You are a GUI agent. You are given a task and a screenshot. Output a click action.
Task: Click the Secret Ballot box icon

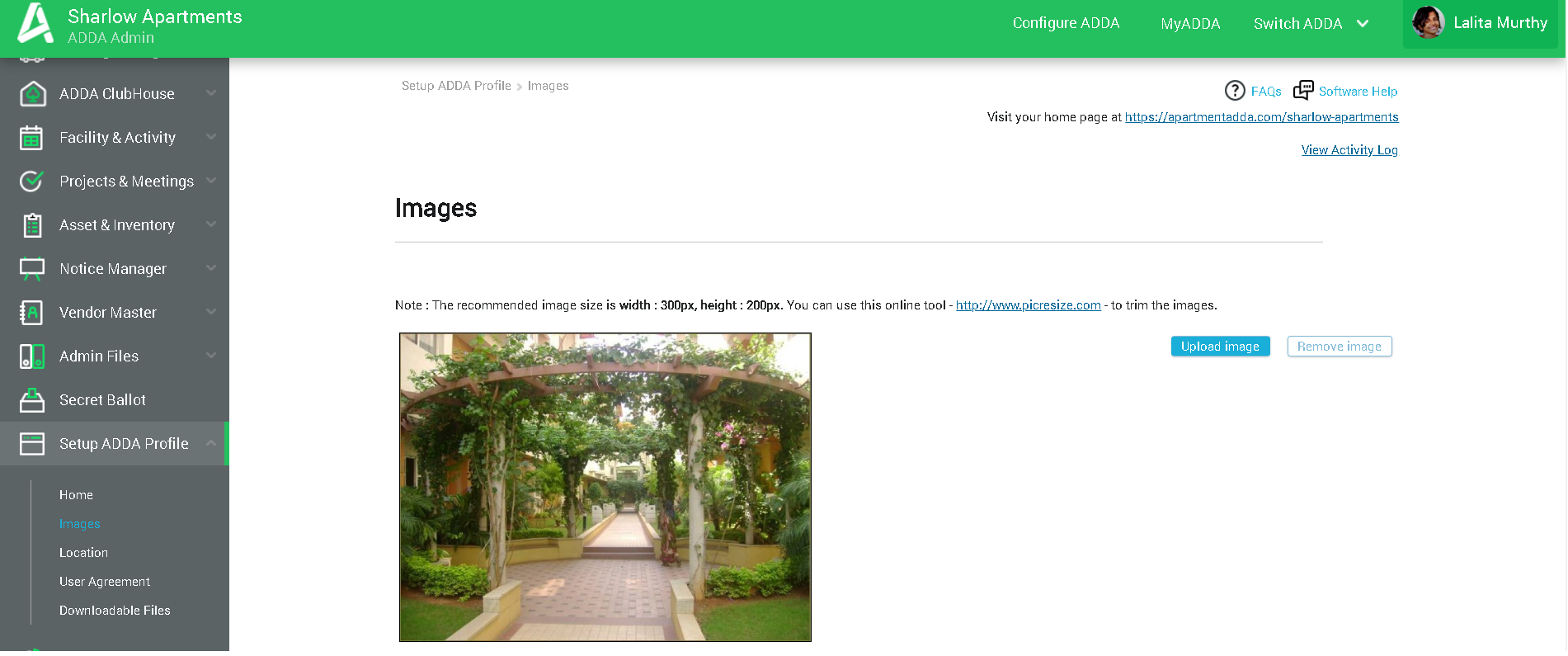coord(32,400)
